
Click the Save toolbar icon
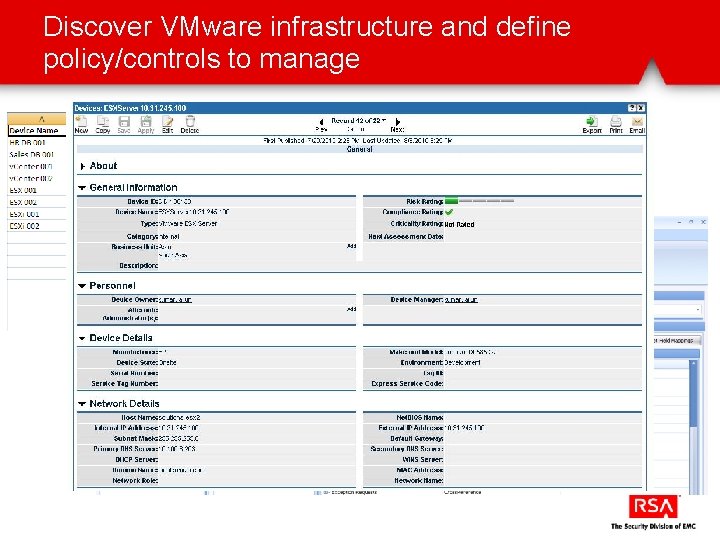(124, 122)
